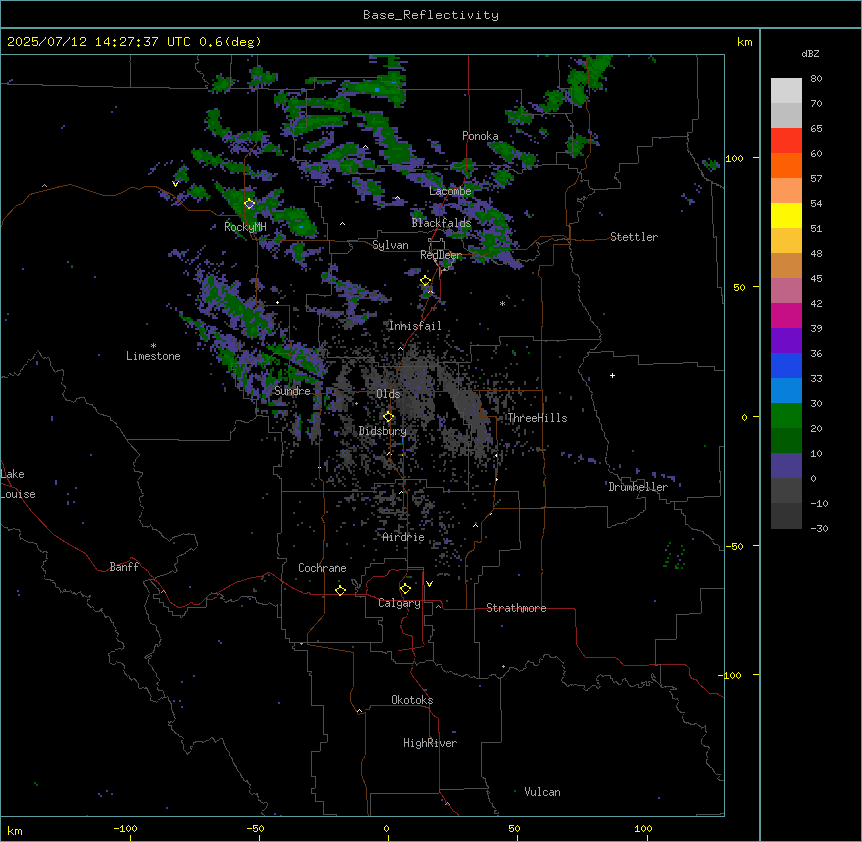Viewport: 862px width, 842px height.
Task: Click the yellow V marker east of Calgary
Action: tap(429, 584)
